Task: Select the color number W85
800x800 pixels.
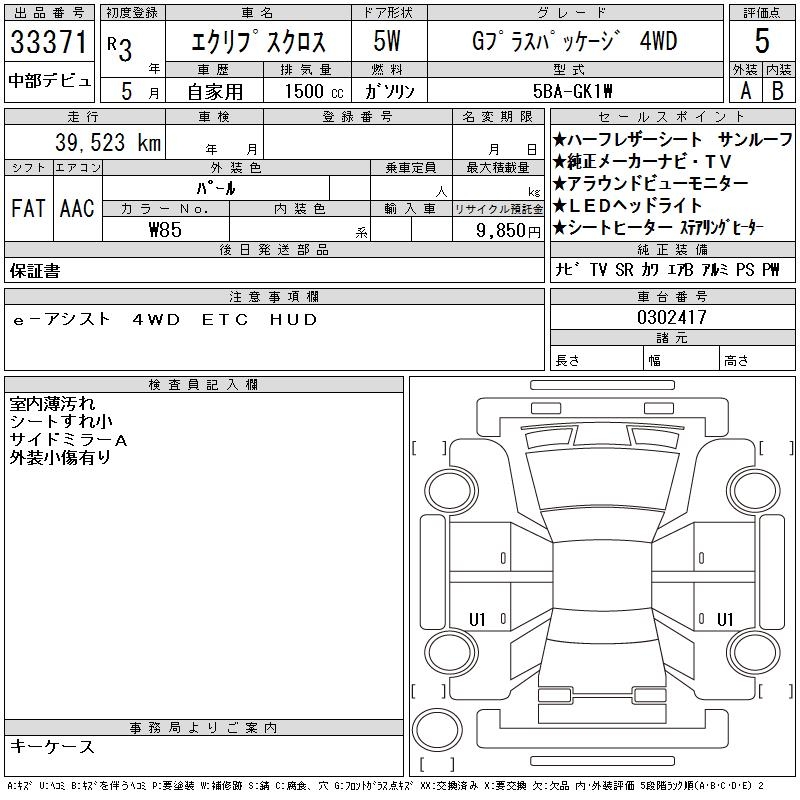Action: [165, 230]
